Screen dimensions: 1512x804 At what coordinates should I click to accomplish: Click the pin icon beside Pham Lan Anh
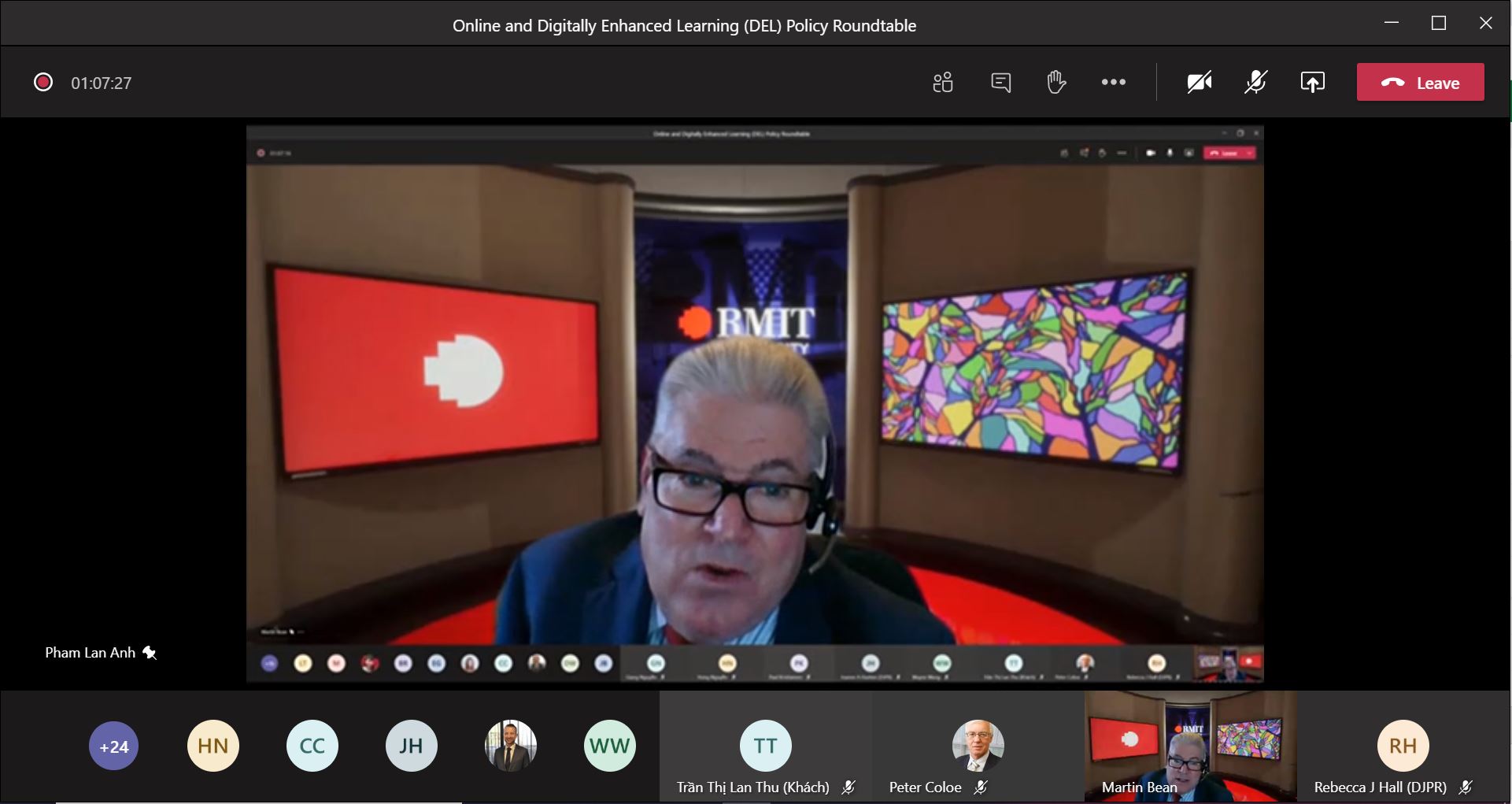point(150,653)
